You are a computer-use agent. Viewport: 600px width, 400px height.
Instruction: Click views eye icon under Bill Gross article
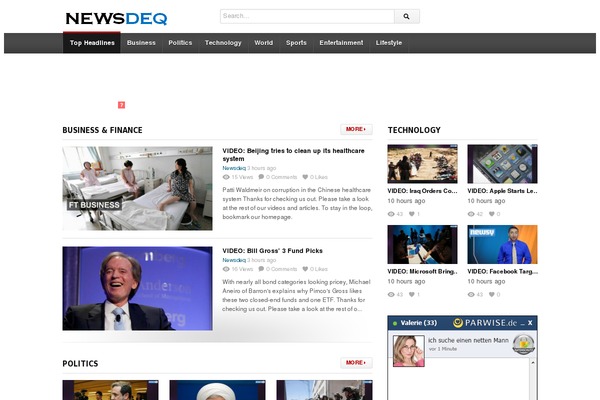point(226,269)
